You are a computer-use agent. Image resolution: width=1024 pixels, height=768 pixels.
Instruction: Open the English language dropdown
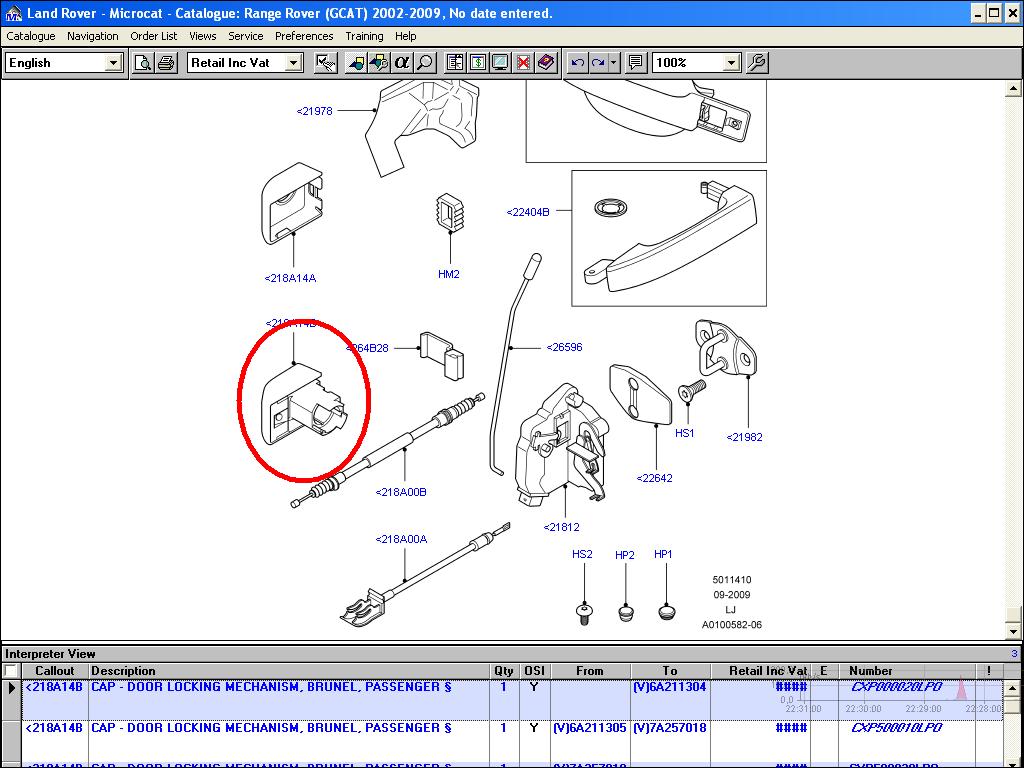click(113, 63)
